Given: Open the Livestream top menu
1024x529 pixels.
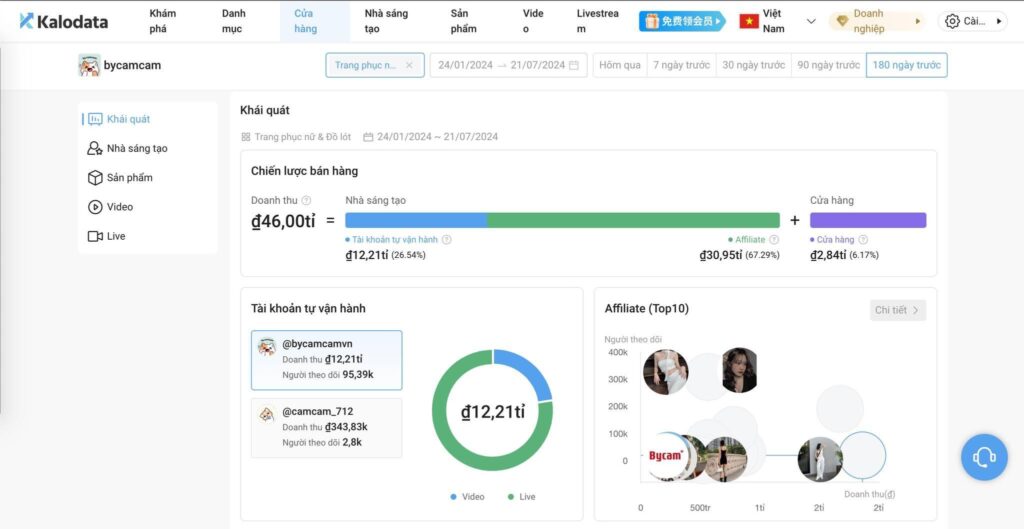Looking at the screenshot, I should [x=598, y=21].
